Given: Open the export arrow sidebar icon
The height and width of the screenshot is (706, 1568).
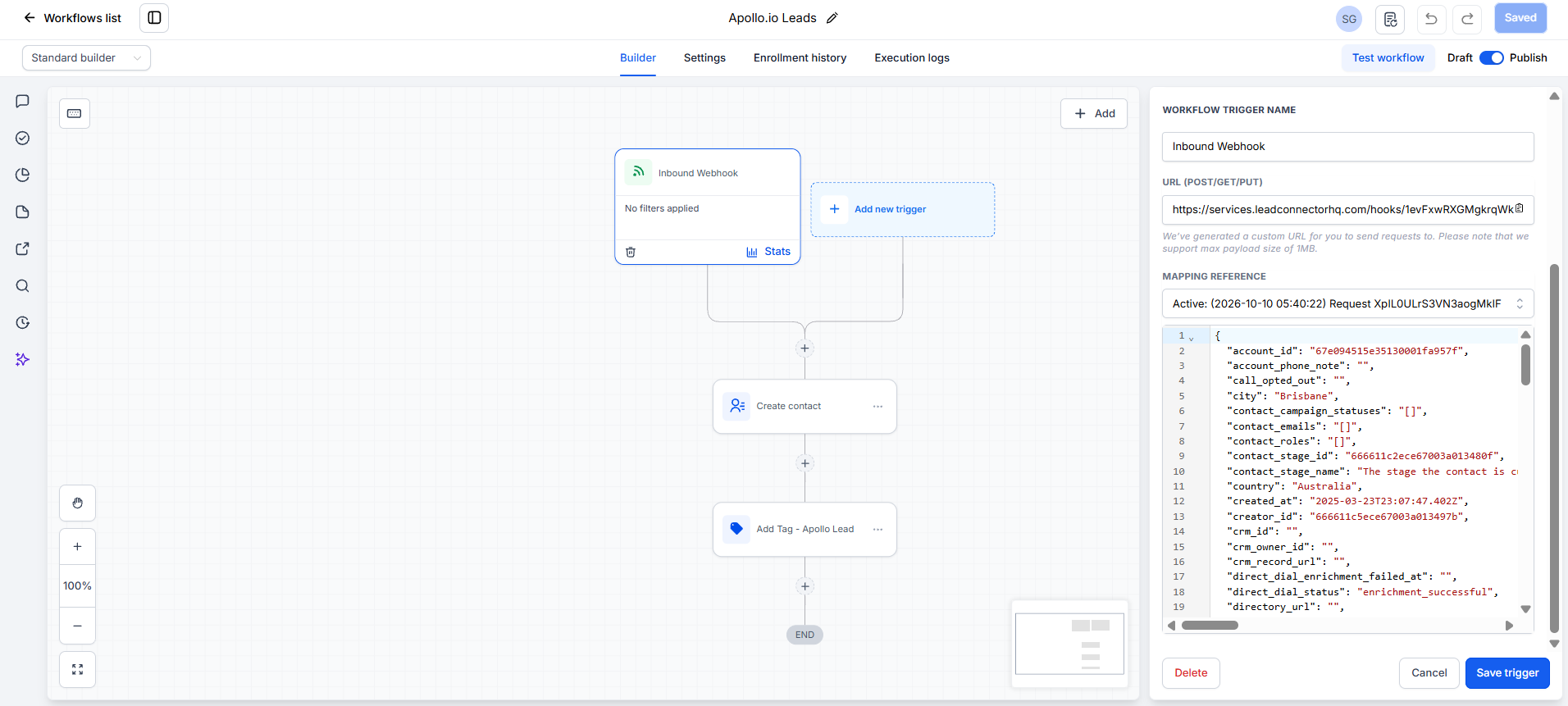Looking at the screenshot, I should pos(23,248).
